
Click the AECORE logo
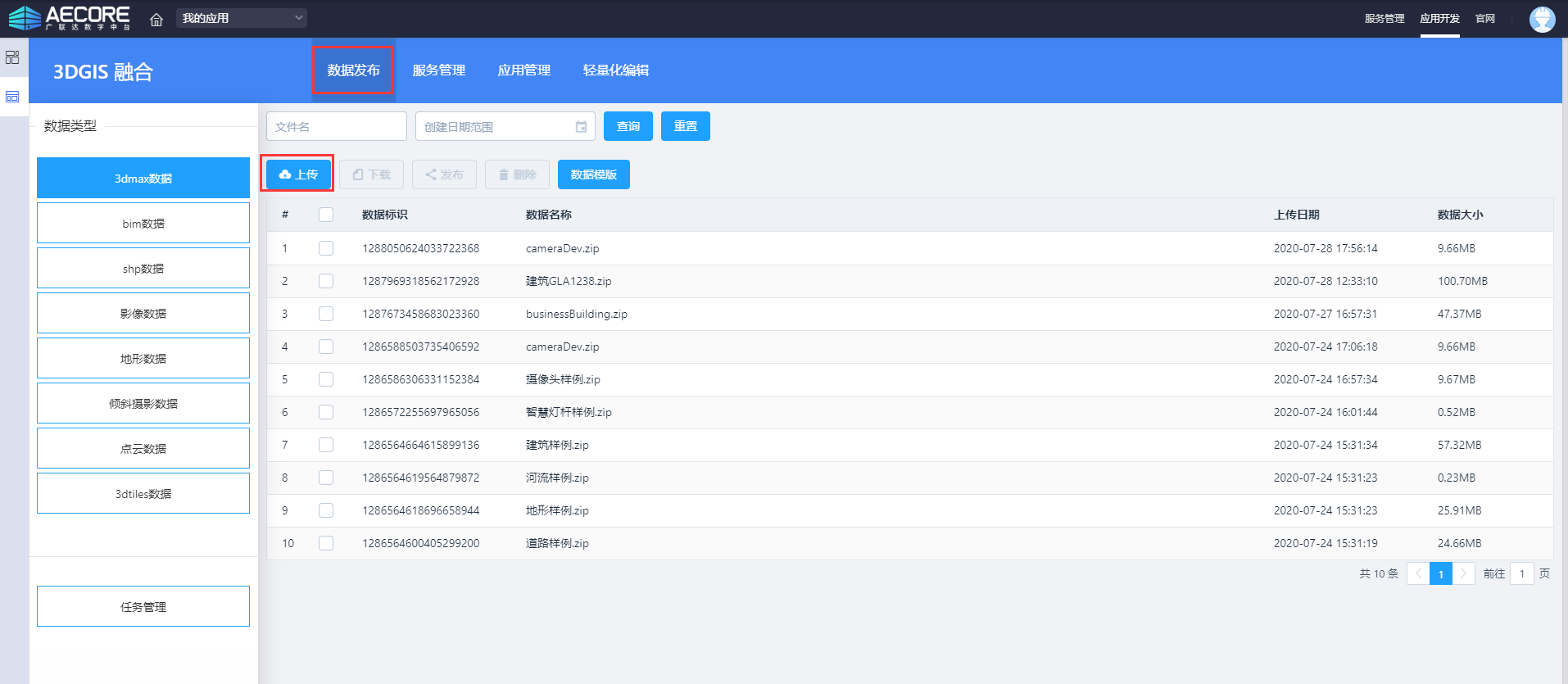(x=70, y=18)
